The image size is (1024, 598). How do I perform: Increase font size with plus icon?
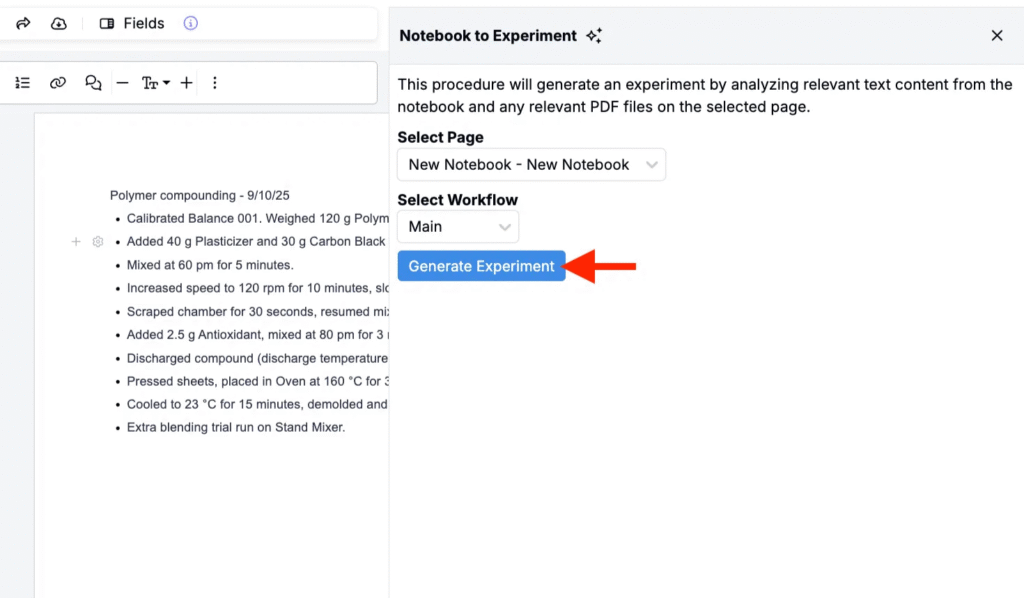(186, 83)
